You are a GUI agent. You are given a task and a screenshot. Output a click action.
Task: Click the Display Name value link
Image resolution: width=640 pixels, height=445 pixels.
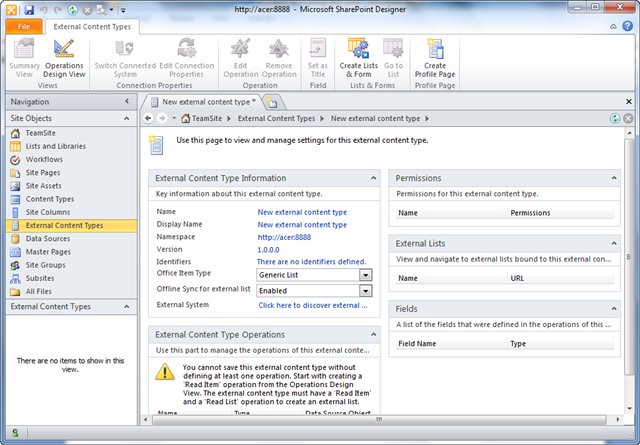tap(302, 225)
